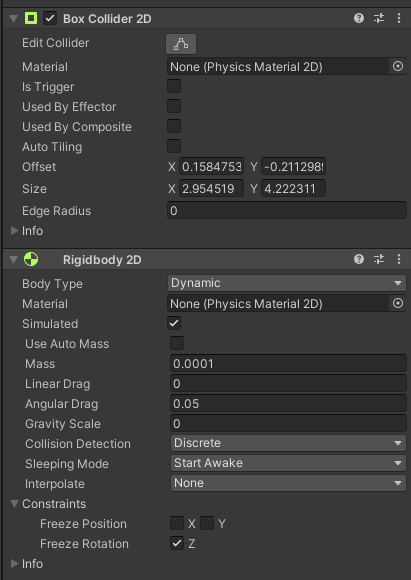Enable the Is Trigger checkbox
The width and height of the screenshot is (411, 580).
pos(174,86)
